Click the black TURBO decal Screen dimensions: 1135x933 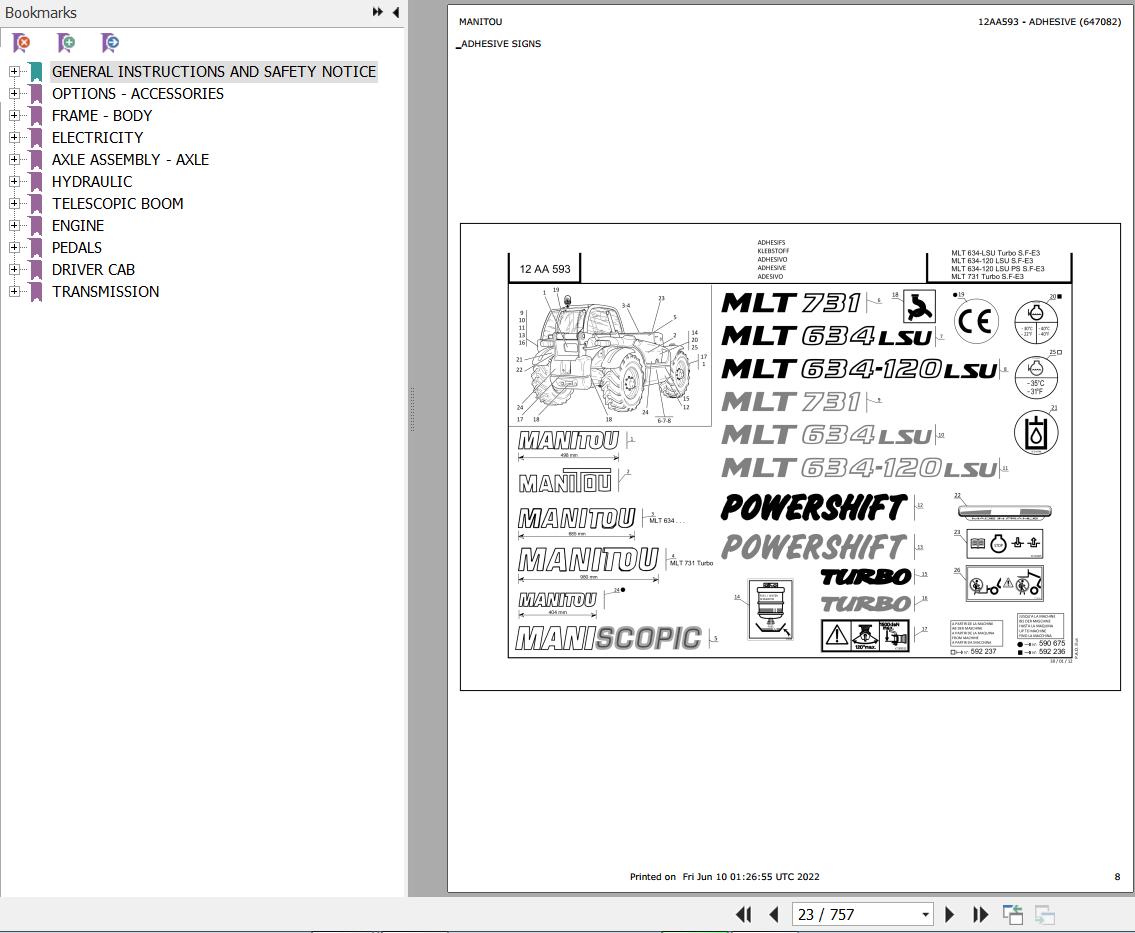pos(866,577)
